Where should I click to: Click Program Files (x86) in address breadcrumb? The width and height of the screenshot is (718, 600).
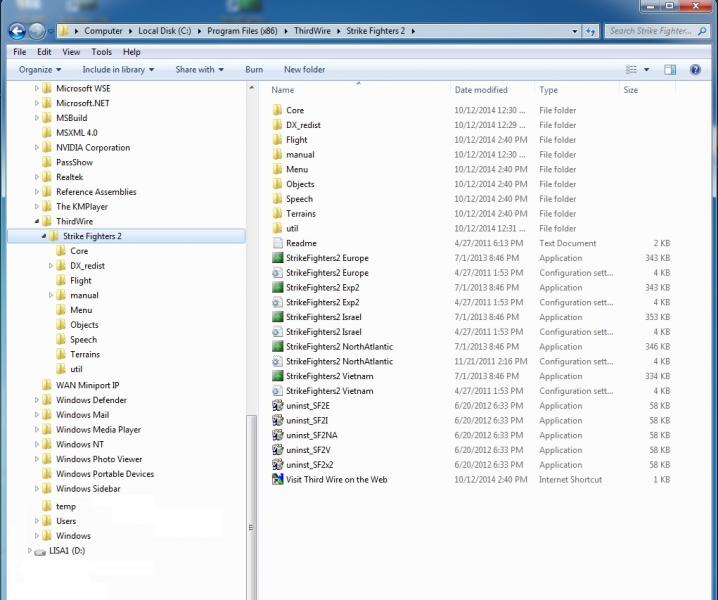click(x=242, y=31)
